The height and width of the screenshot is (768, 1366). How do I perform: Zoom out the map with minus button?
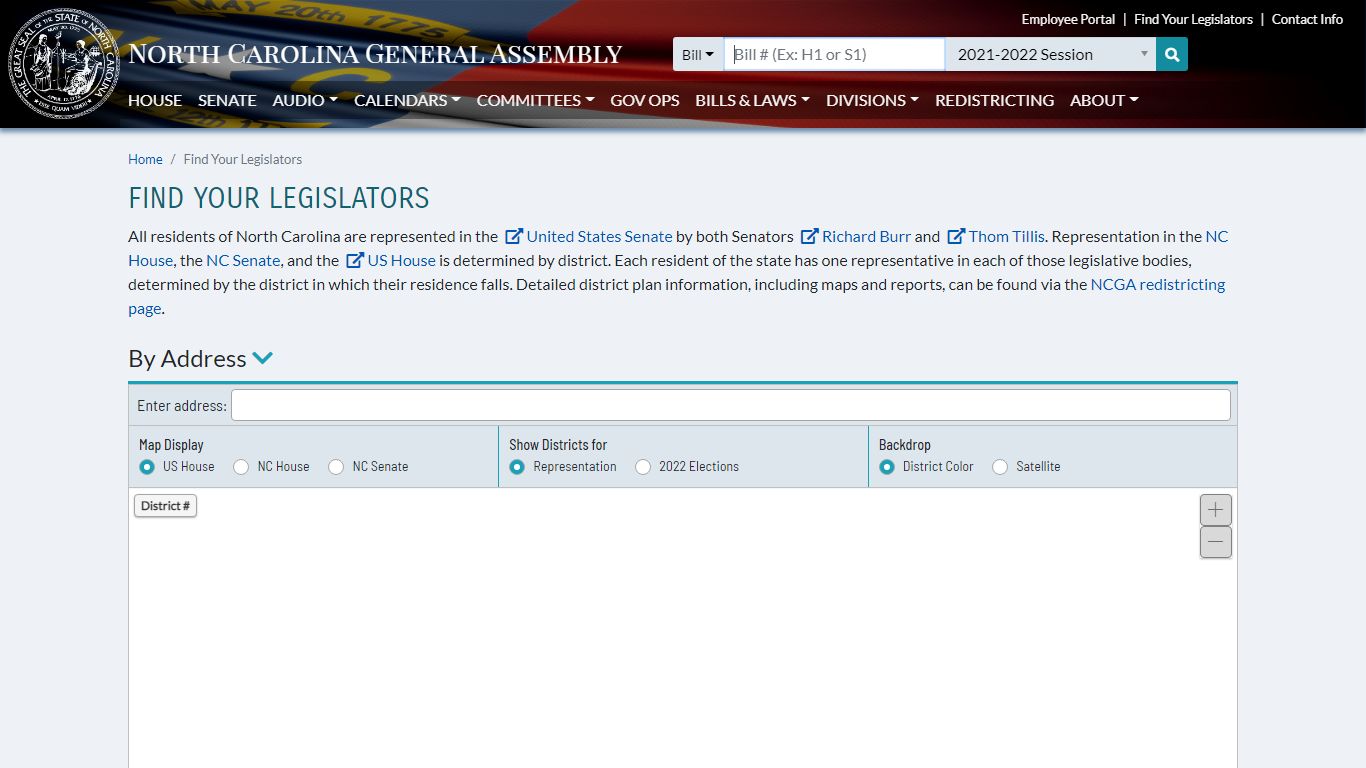pyautogui.click(x=1216, y=542)
